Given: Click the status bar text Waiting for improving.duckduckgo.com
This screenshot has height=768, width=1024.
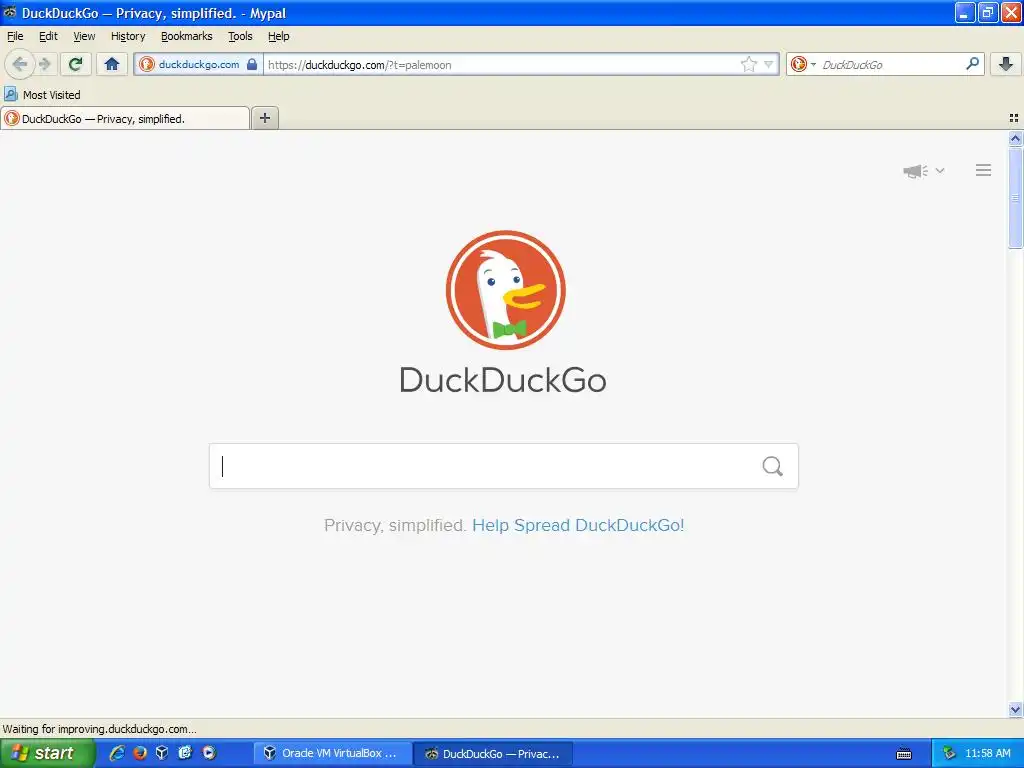Looking at the screenshot, I should [x=99, y=729].
